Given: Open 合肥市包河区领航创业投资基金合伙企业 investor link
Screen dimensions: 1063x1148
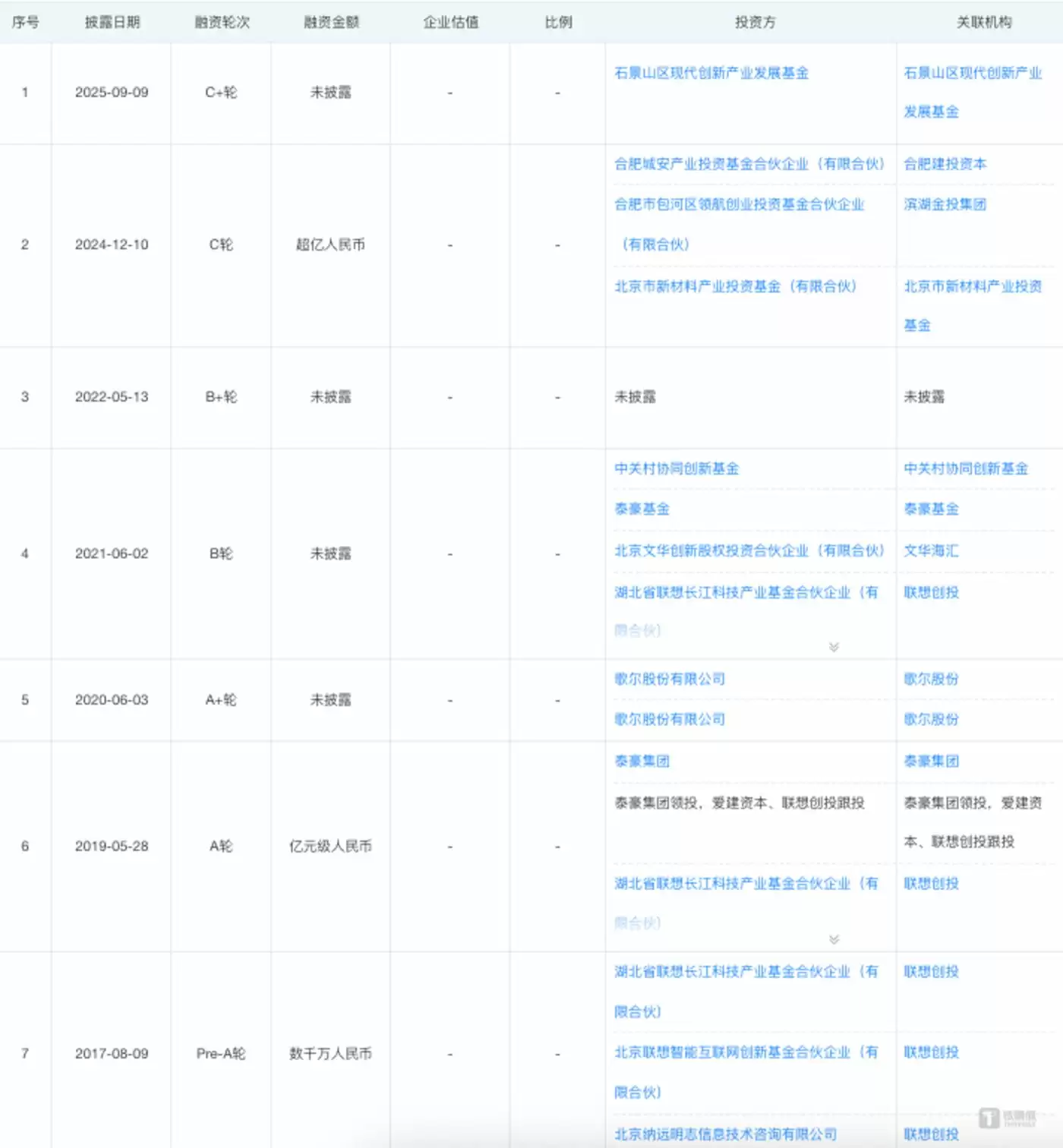Looking at the screenshot, I should 739,204.
